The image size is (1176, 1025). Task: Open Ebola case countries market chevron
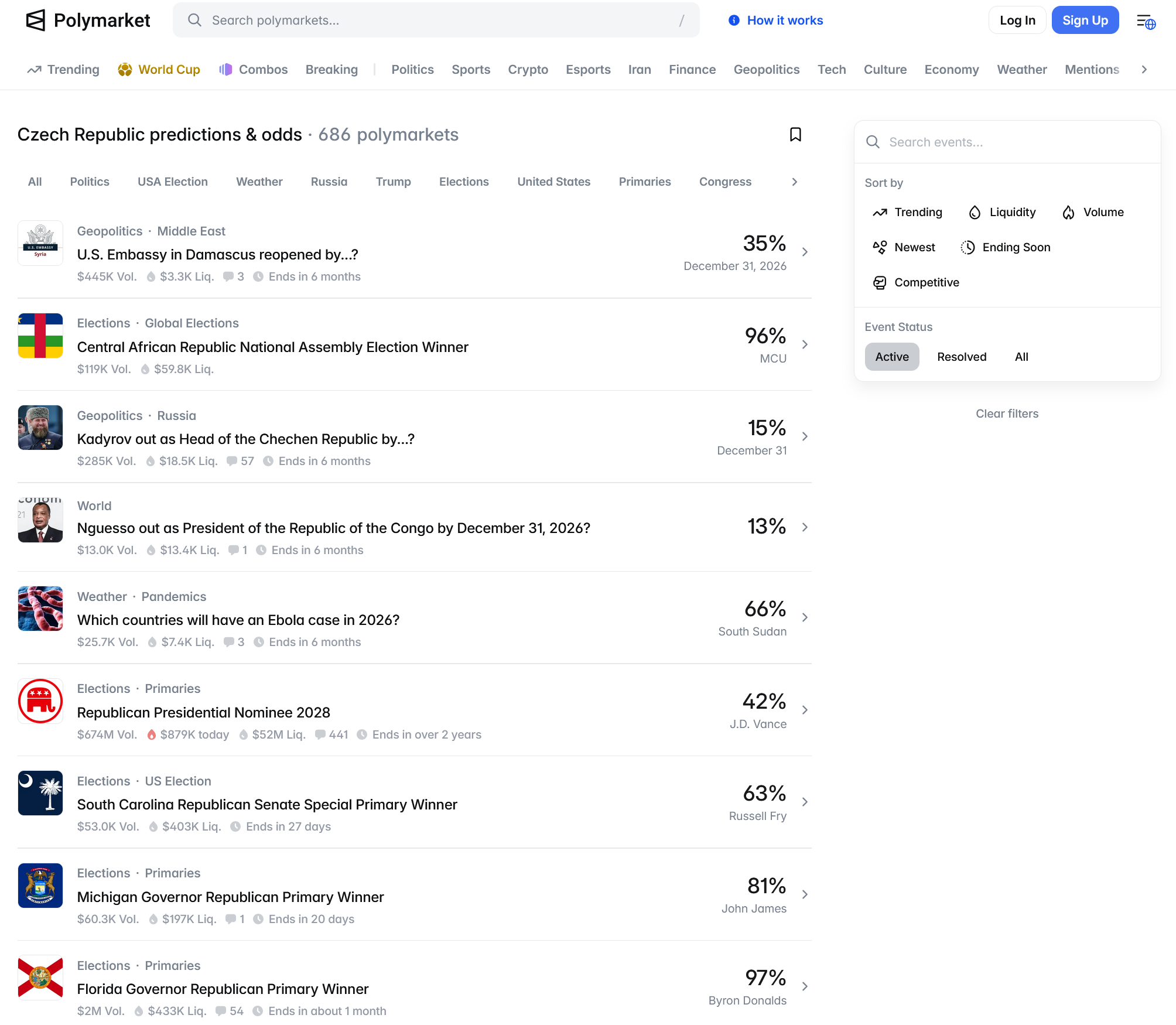pyautogui.click(x=805, y=617)
